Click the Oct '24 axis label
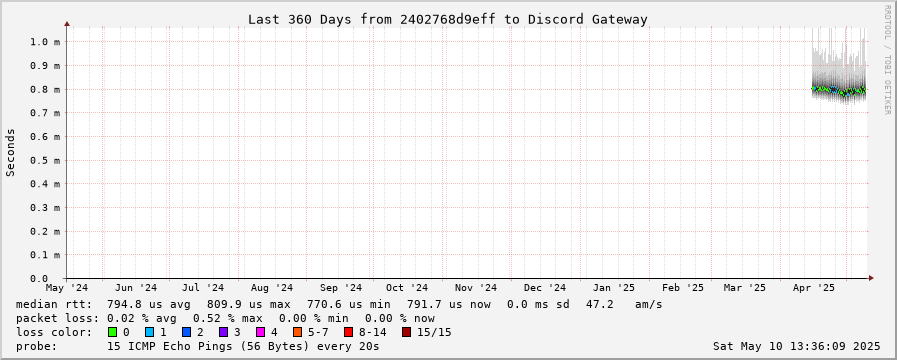The image size is (897, 360). point(407,288)
